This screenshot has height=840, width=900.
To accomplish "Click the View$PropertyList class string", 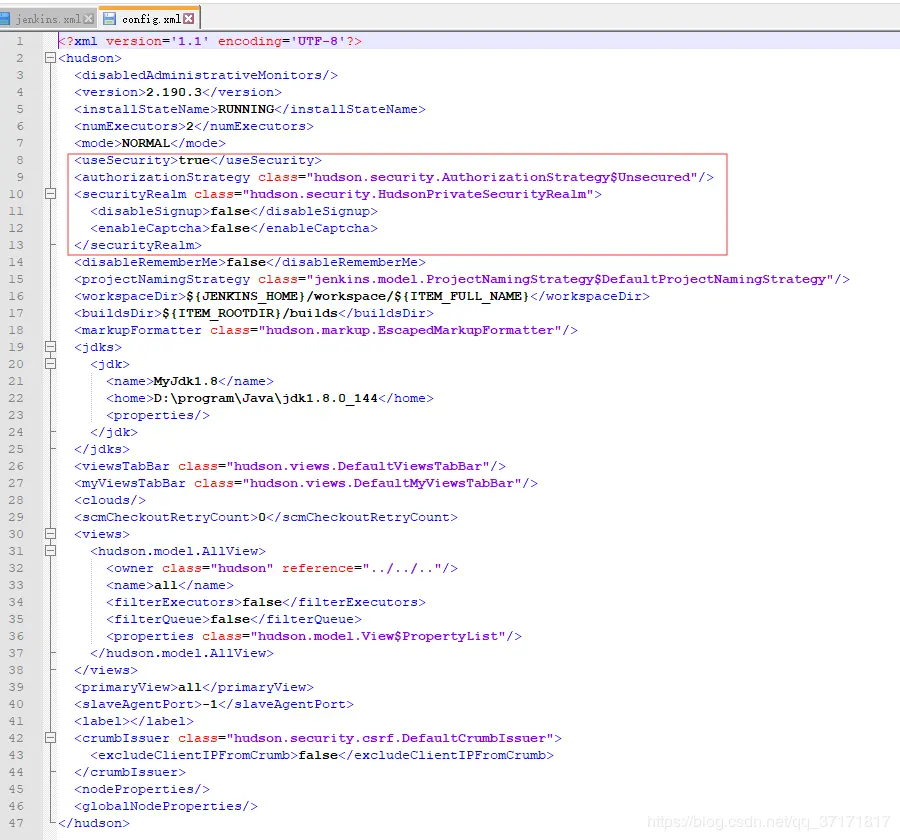I will [x=378, y=636].
